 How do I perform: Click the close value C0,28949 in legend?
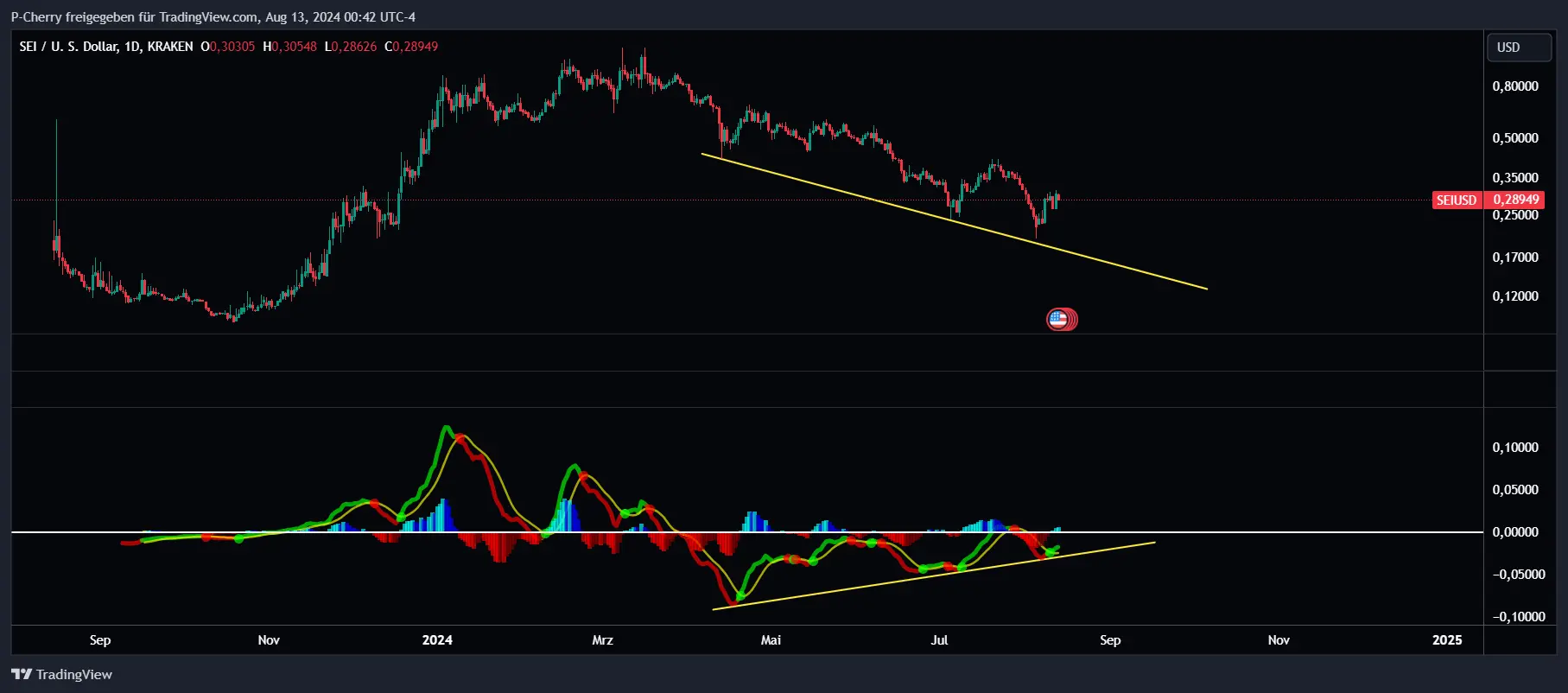click(x=411, y=47)
